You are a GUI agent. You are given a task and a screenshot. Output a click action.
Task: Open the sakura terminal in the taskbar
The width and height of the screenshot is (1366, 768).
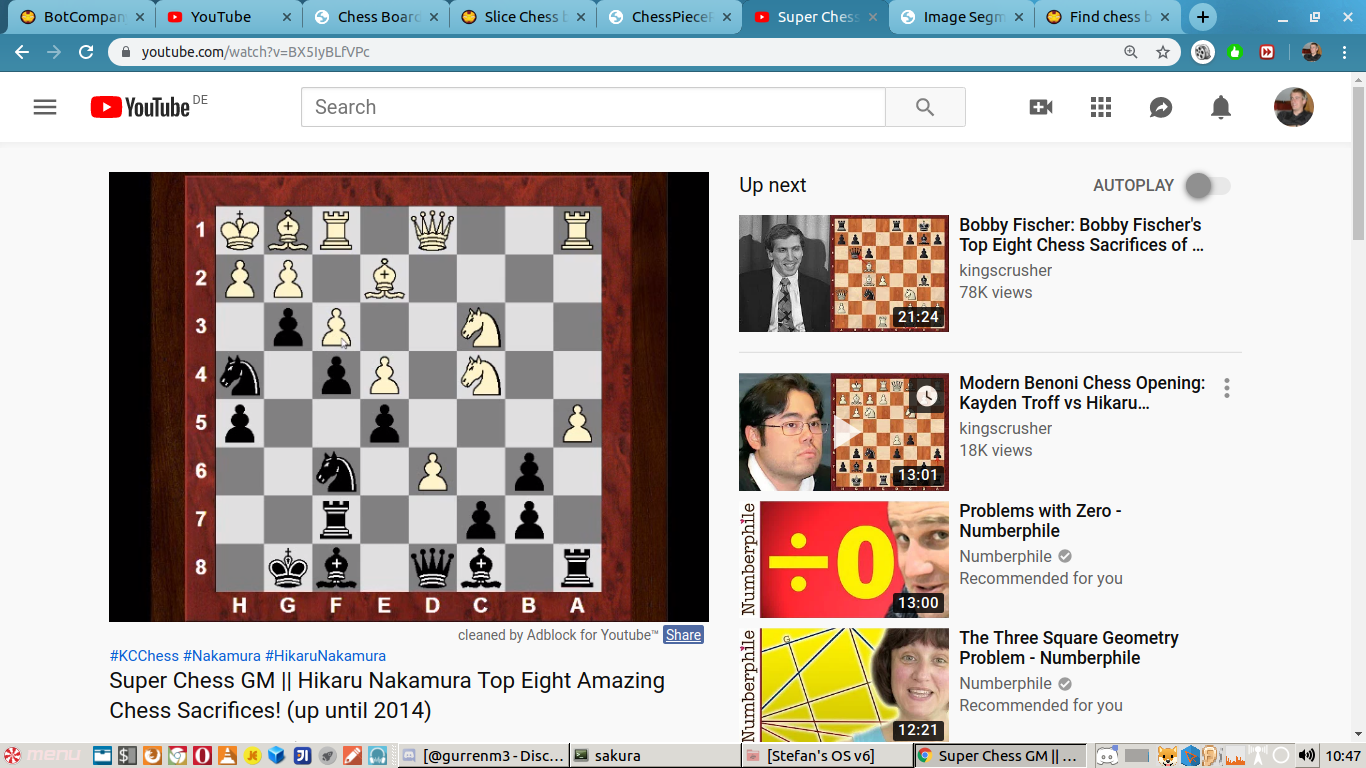tap(616, 756)
